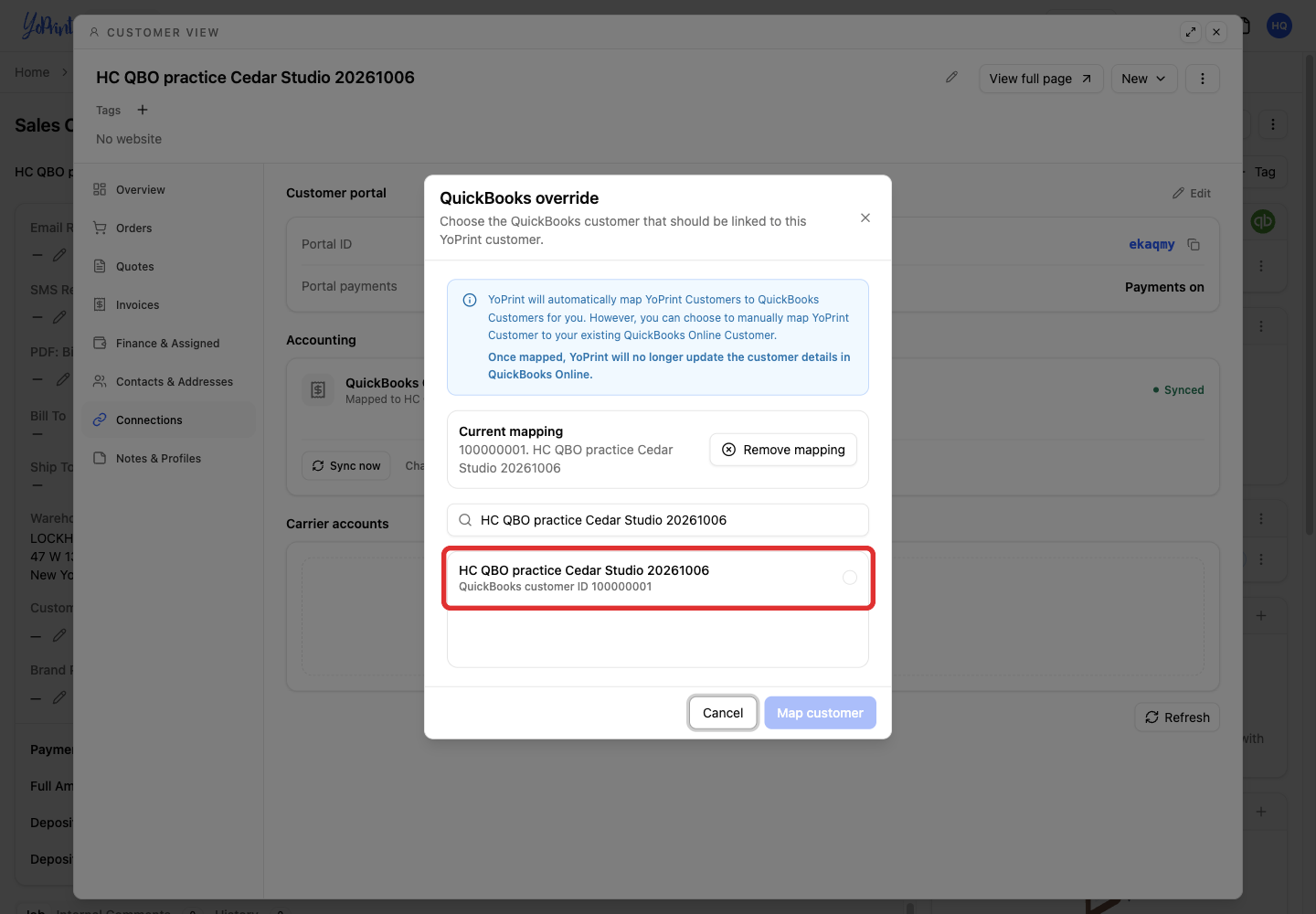Image resolution: width=1316 pixels, height=914 pixels.
Task: Click the Finance & Assigned icon in sidebar
Action: (x=100, y=344)
